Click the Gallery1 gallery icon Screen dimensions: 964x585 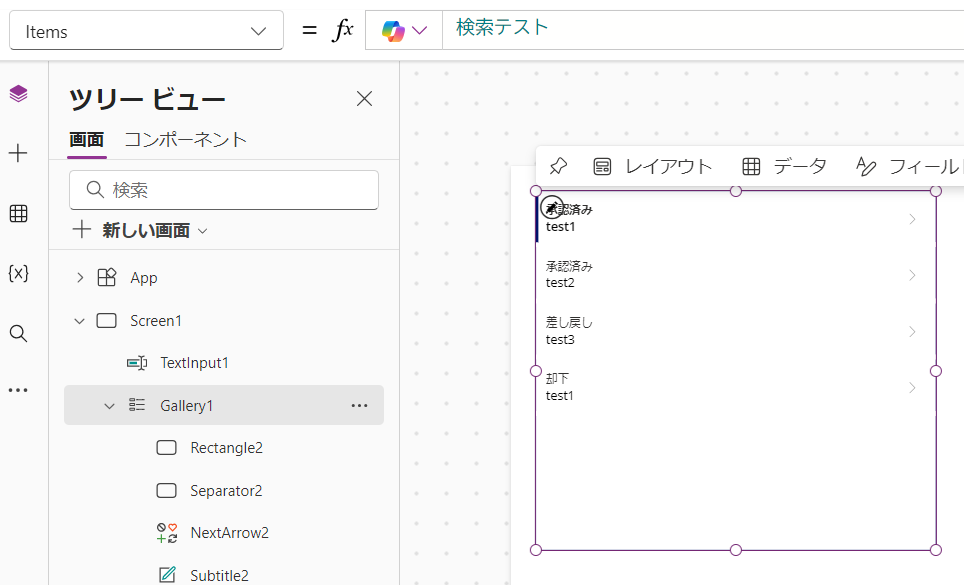(x=136, y=405)
